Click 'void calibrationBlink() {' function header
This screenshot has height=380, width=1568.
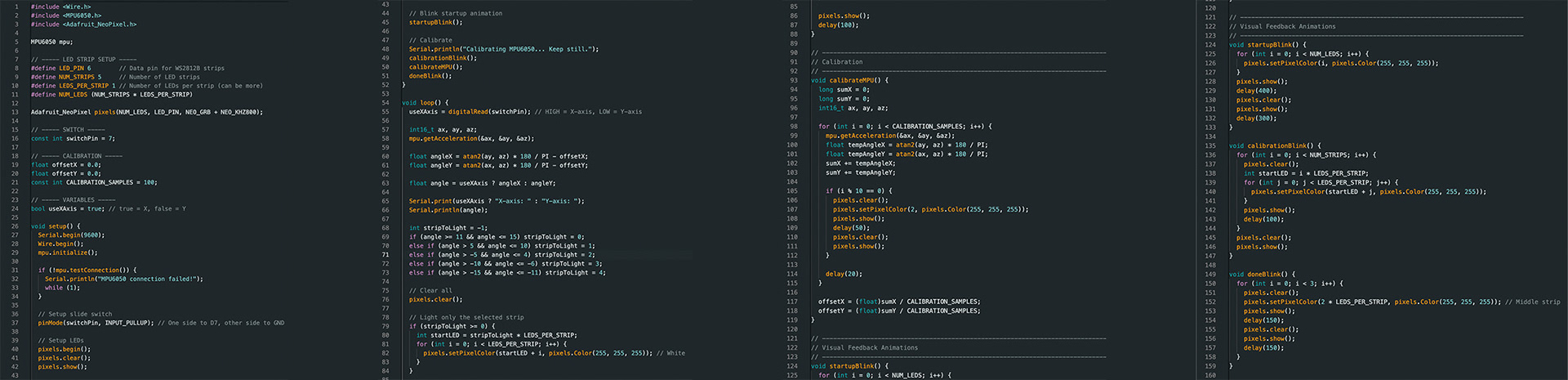(1275, 145)
